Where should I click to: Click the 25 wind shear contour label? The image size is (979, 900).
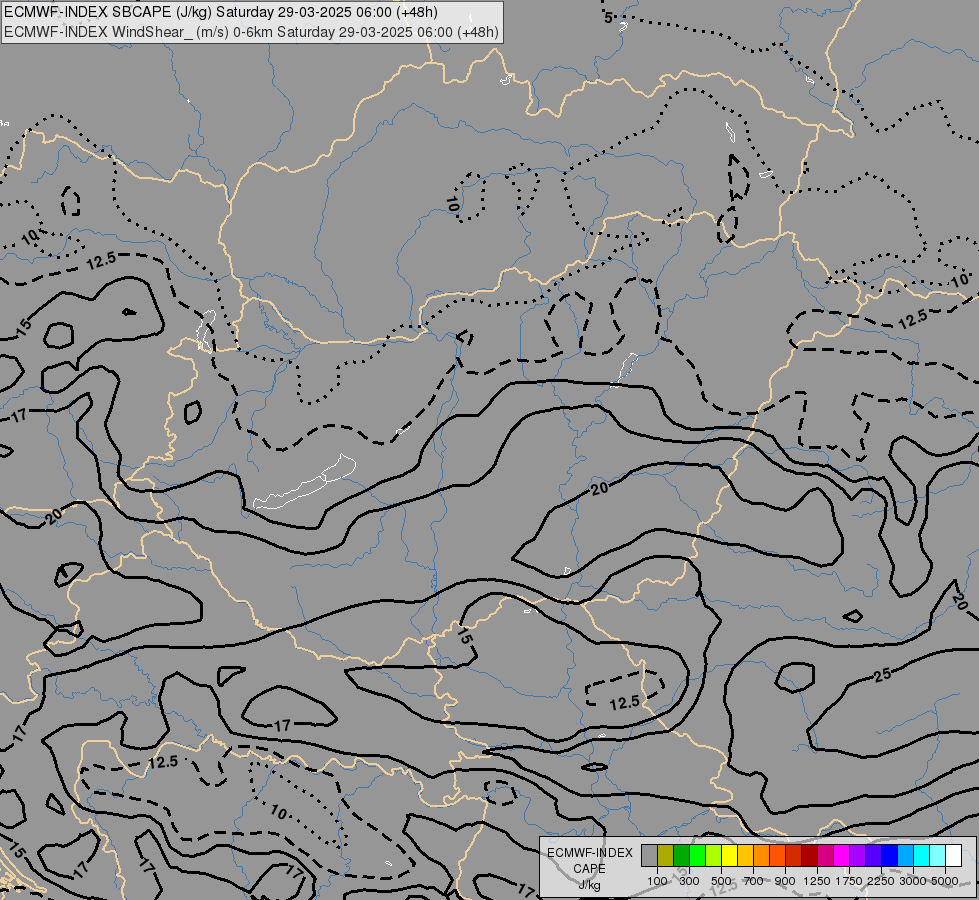pos(882,675)
